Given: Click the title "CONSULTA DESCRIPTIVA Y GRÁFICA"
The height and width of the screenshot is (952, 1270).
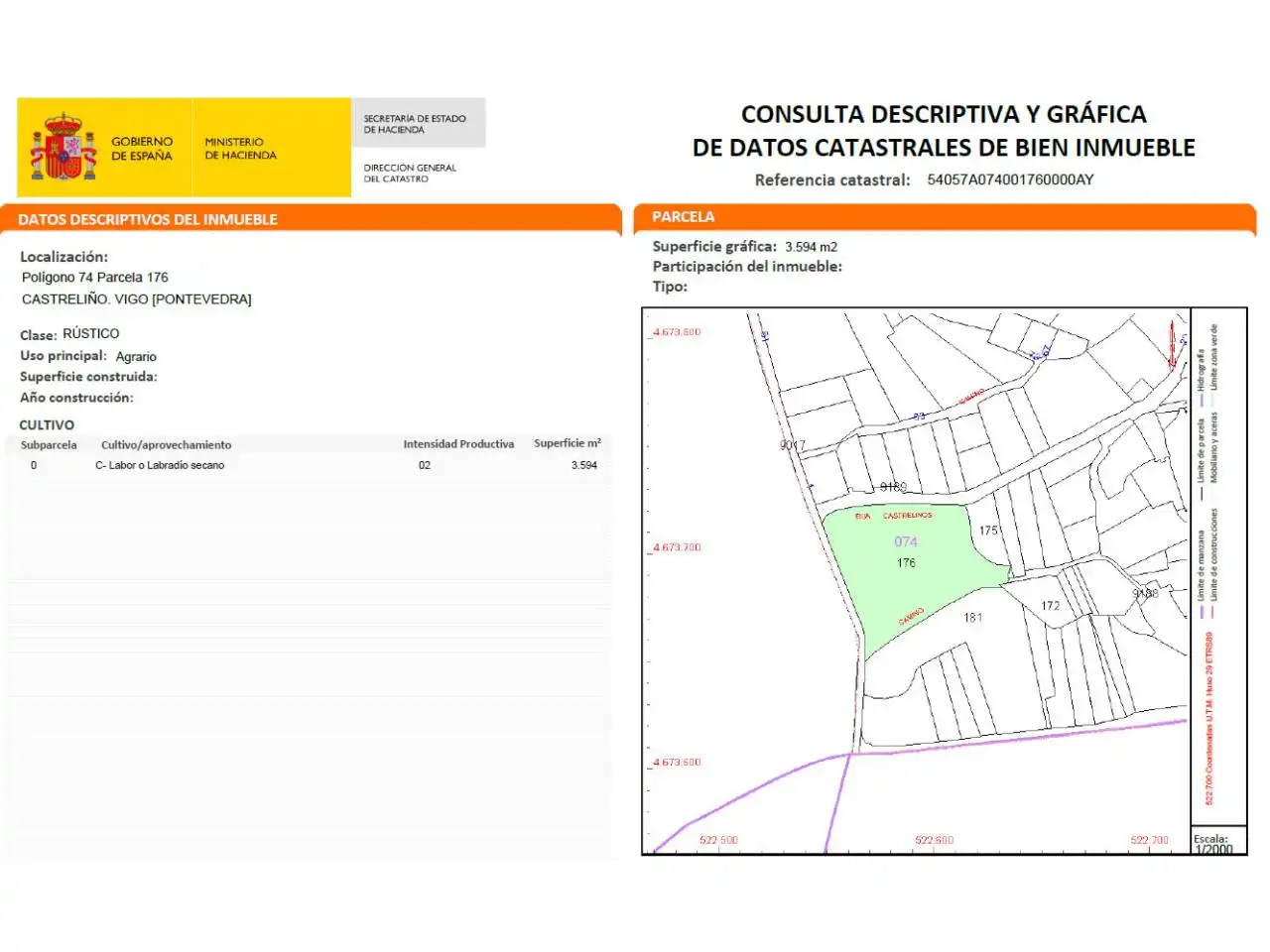Looking at the screenshot, I should 944,114.
